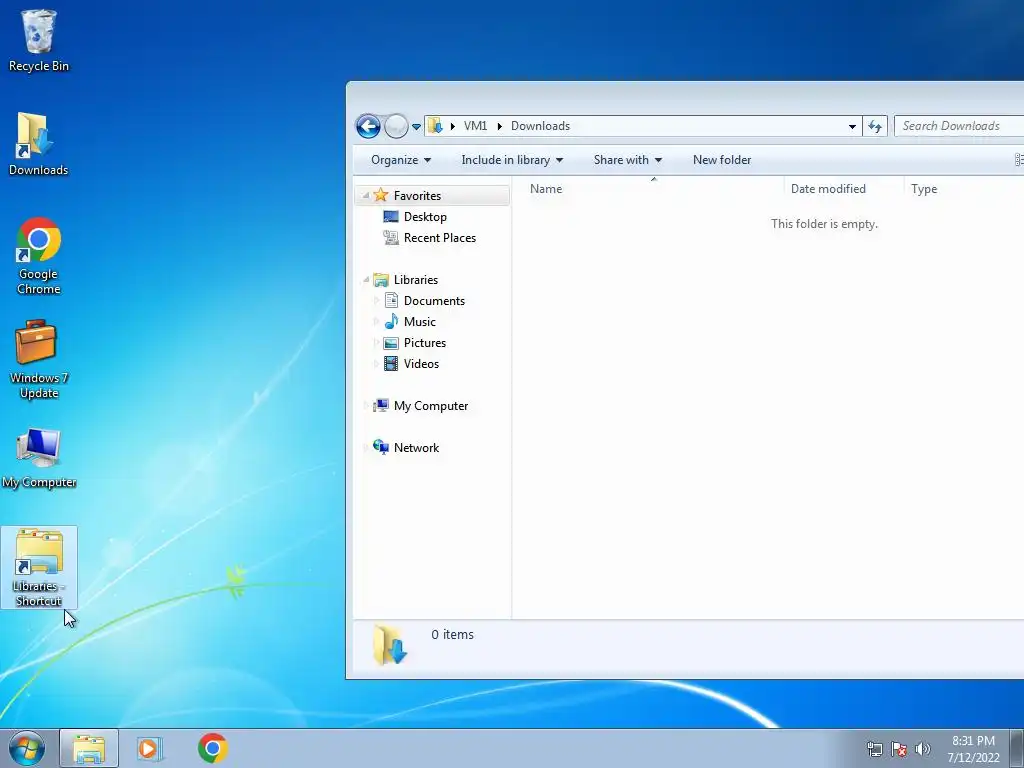
Task: Open the recent pages dropdown arrow
Action: click(416, 127)
